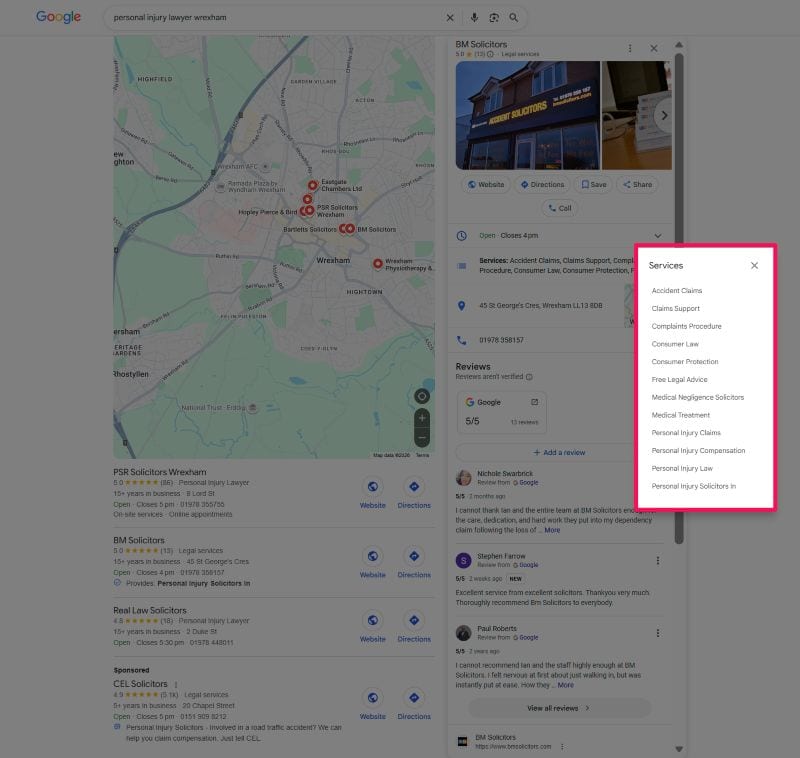Select the BM Solicitors map pin

pos(350,229)
